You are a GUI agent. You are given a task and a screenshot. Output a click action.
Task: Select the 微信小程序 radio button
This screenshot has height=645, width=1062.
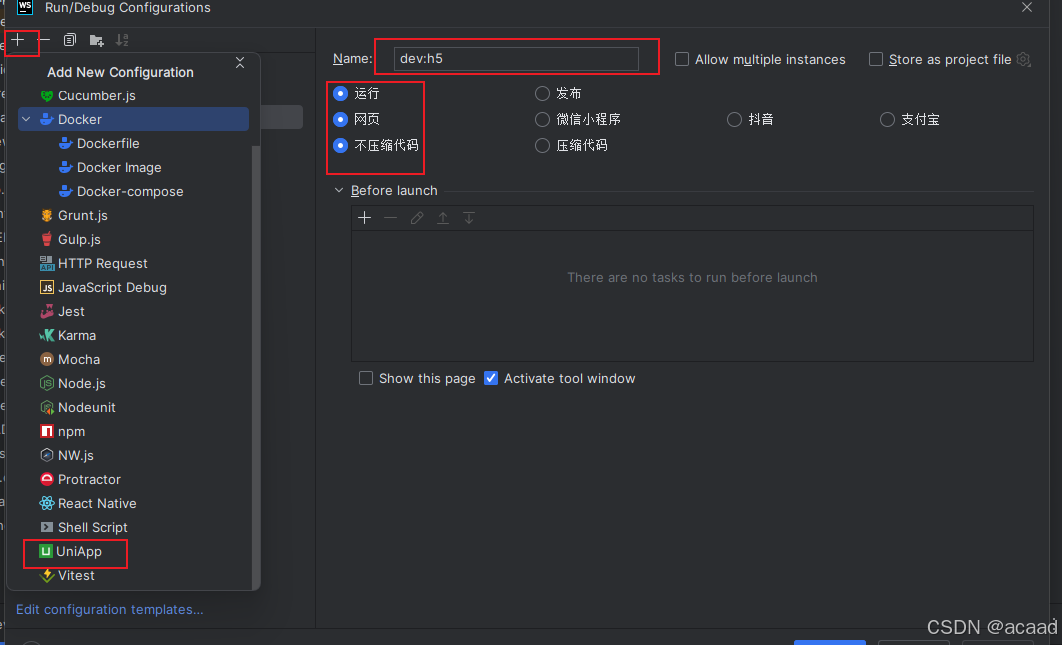[542, 119]
